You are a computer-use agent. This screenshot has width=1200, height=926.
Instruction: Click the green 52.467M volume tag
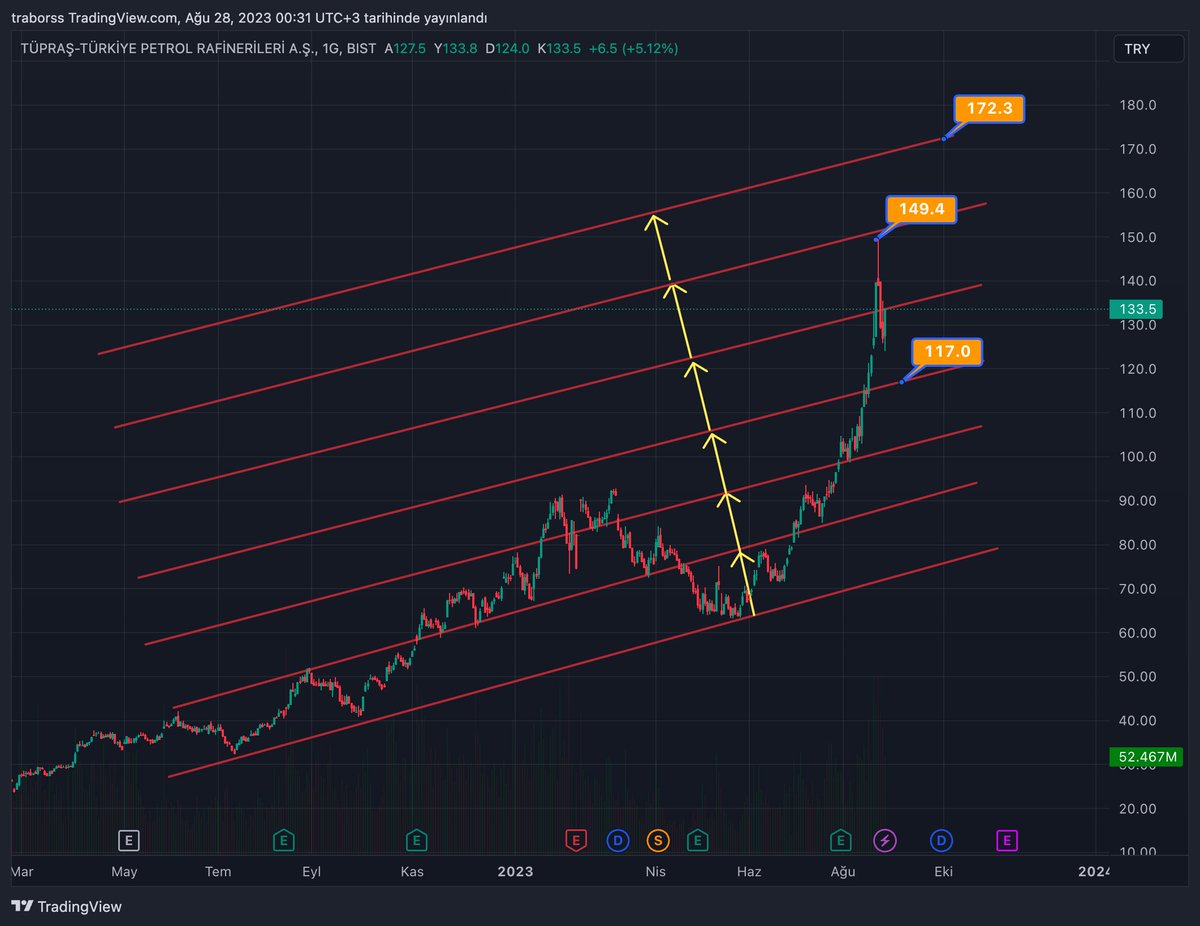coord(1144,757)
